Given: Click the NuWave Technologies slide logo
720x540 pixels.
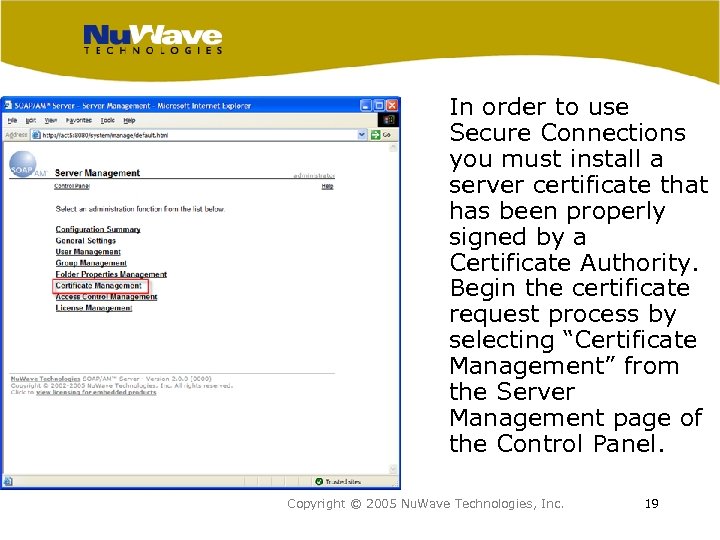Looking at the screenshot, I should [152, 39].
